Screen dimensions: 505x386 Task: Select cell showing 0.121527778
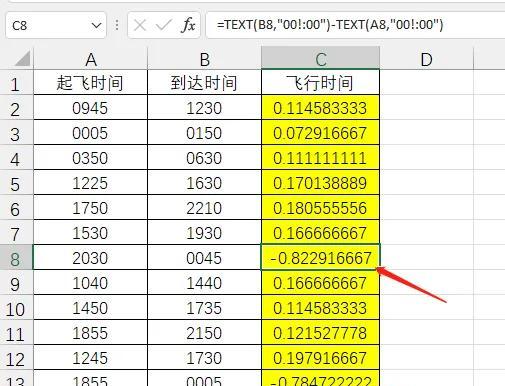tap(320, 333)
